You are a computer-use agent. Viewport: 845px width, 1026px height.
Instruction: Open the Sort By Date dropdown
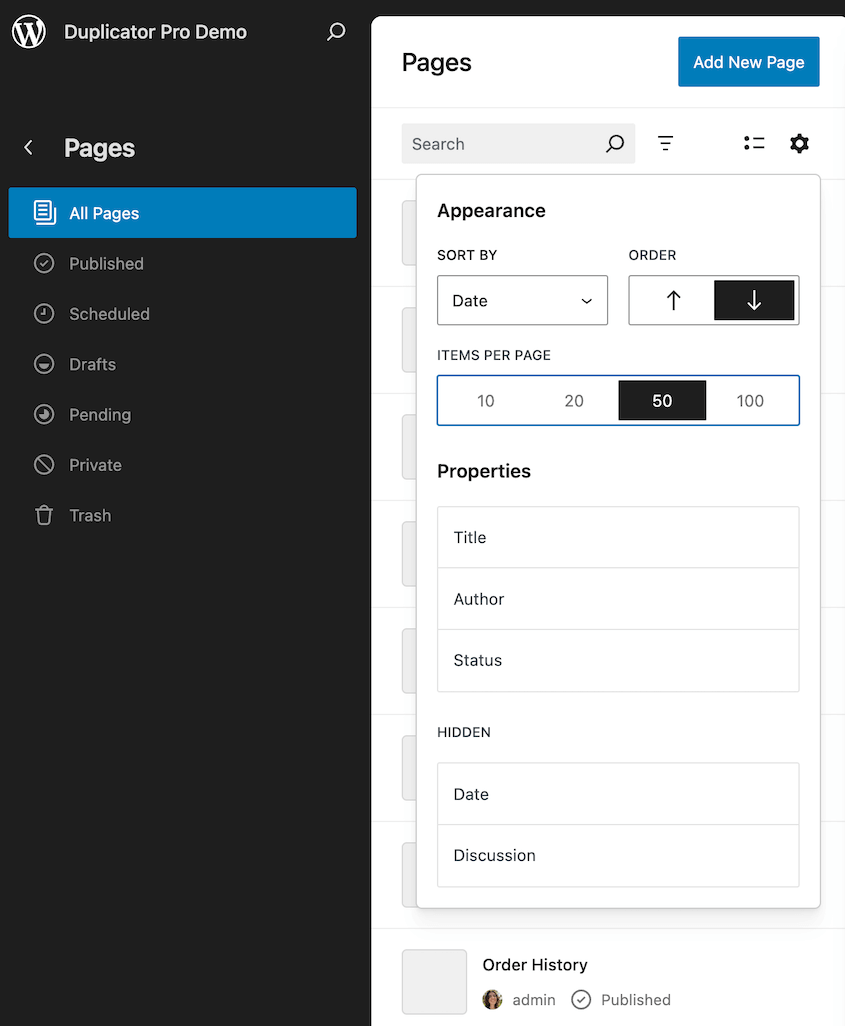click(522, 300)
